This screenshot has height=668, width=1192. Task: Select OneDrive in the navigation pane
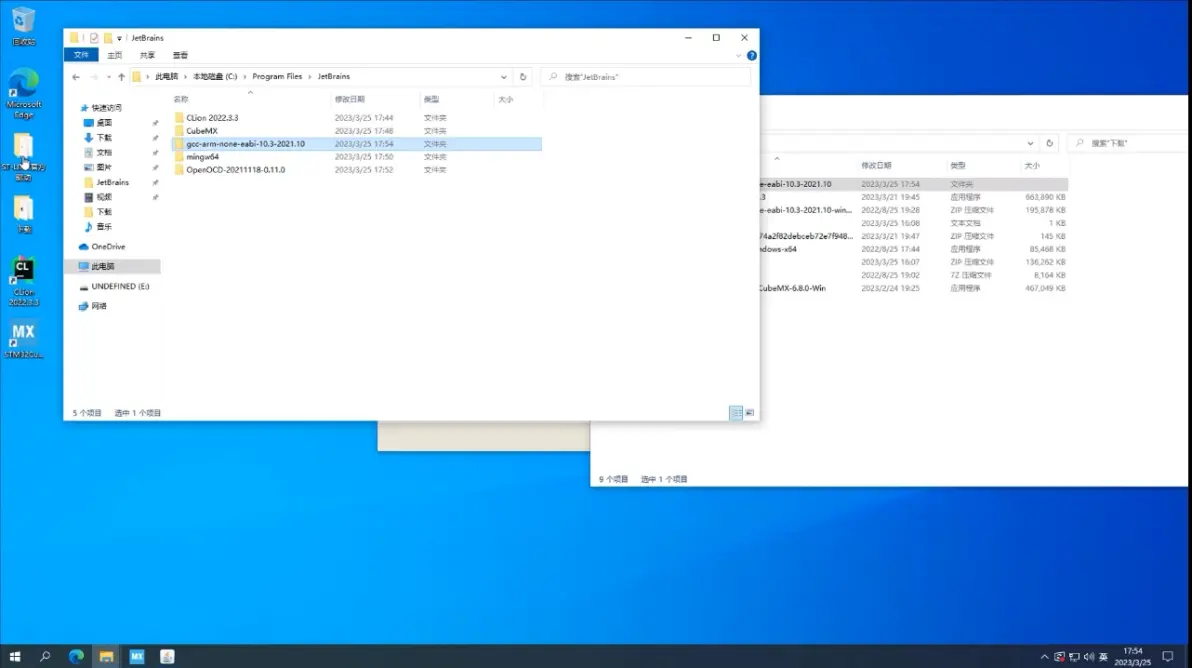tap(108, 246)
